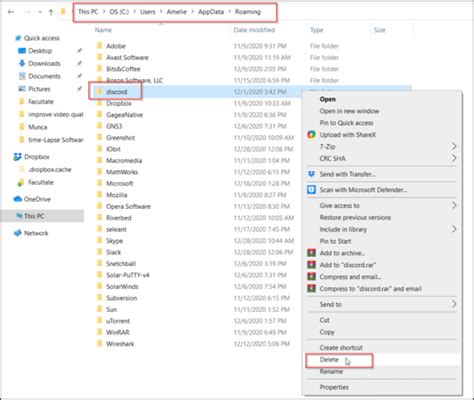Viewport: 474px width, 400px height.
Task: Choose Open in context menu
Action: [x=328, y=99]
